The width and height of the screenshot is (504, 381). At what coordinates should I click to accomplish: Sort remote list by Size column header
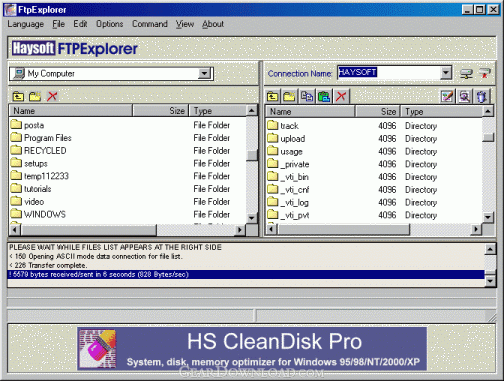[378, 111]
